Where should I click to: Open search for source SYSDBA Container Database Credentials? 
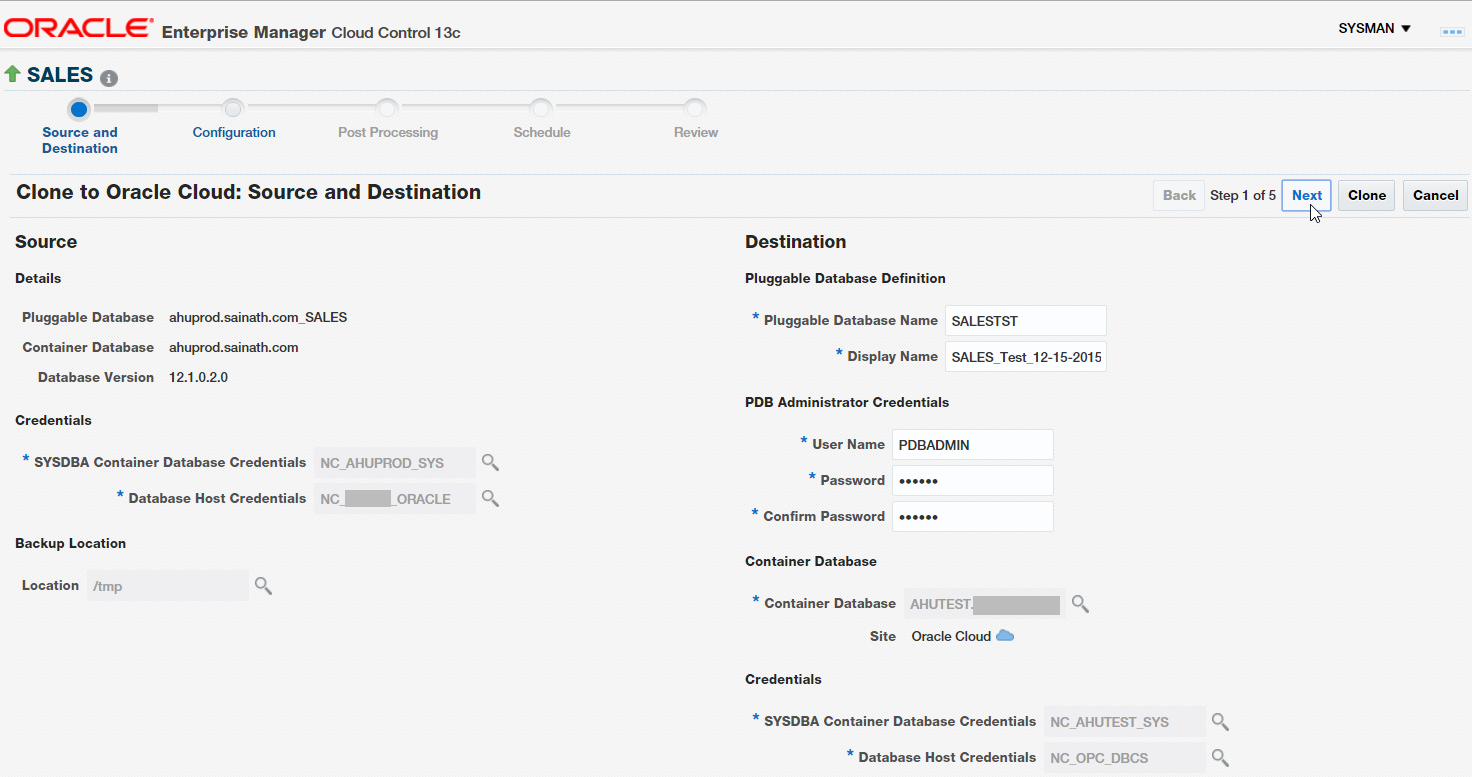tap(490, 462)
